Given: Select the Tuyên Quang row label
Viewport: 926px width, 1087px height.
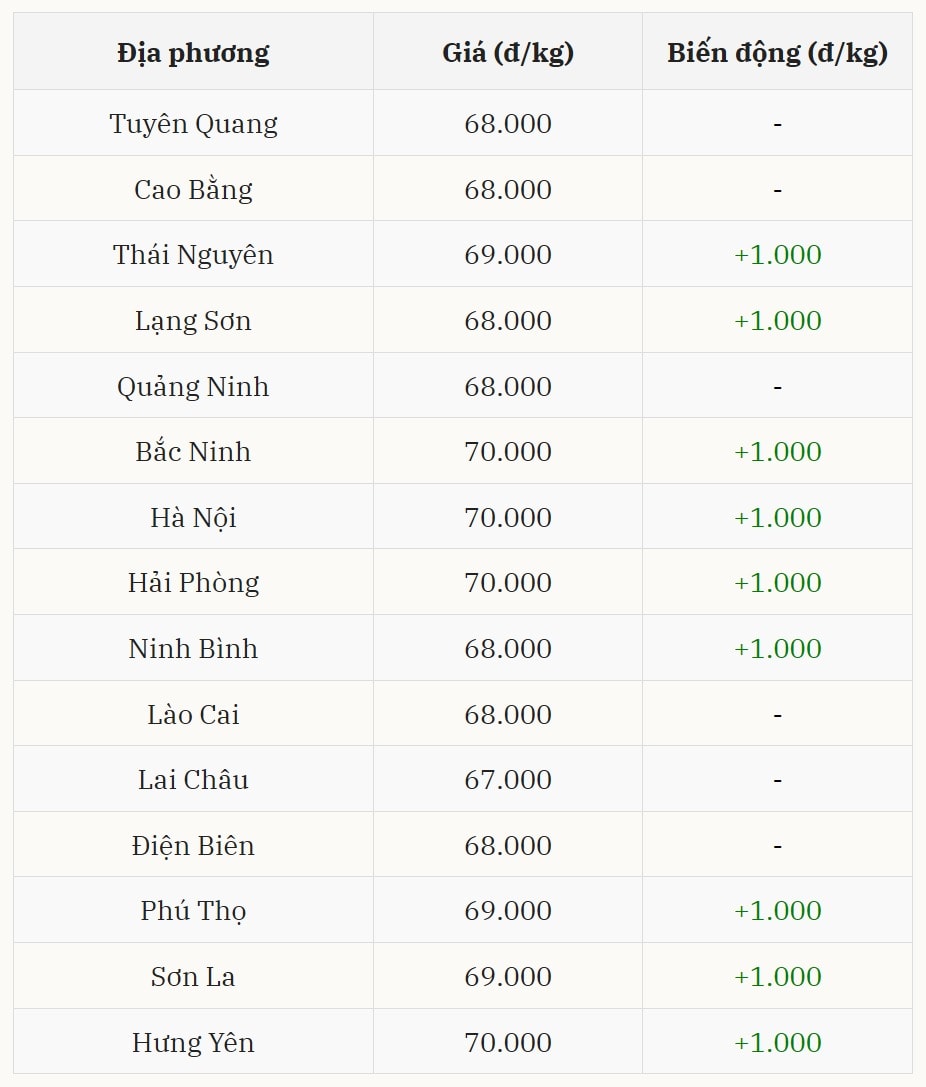Looking at the screenshot, I should [x=193, y=124].
